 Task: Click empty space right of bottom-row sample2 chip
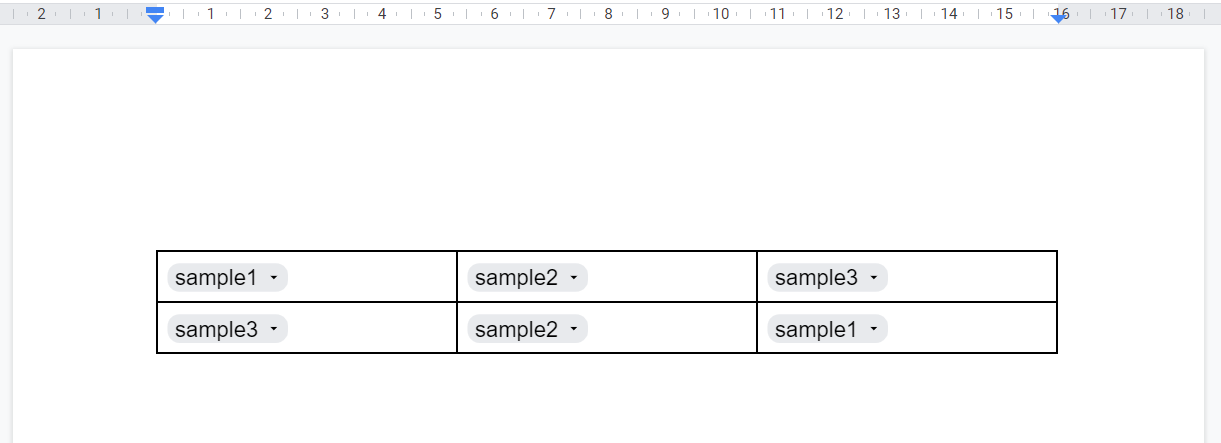(670, 328)
